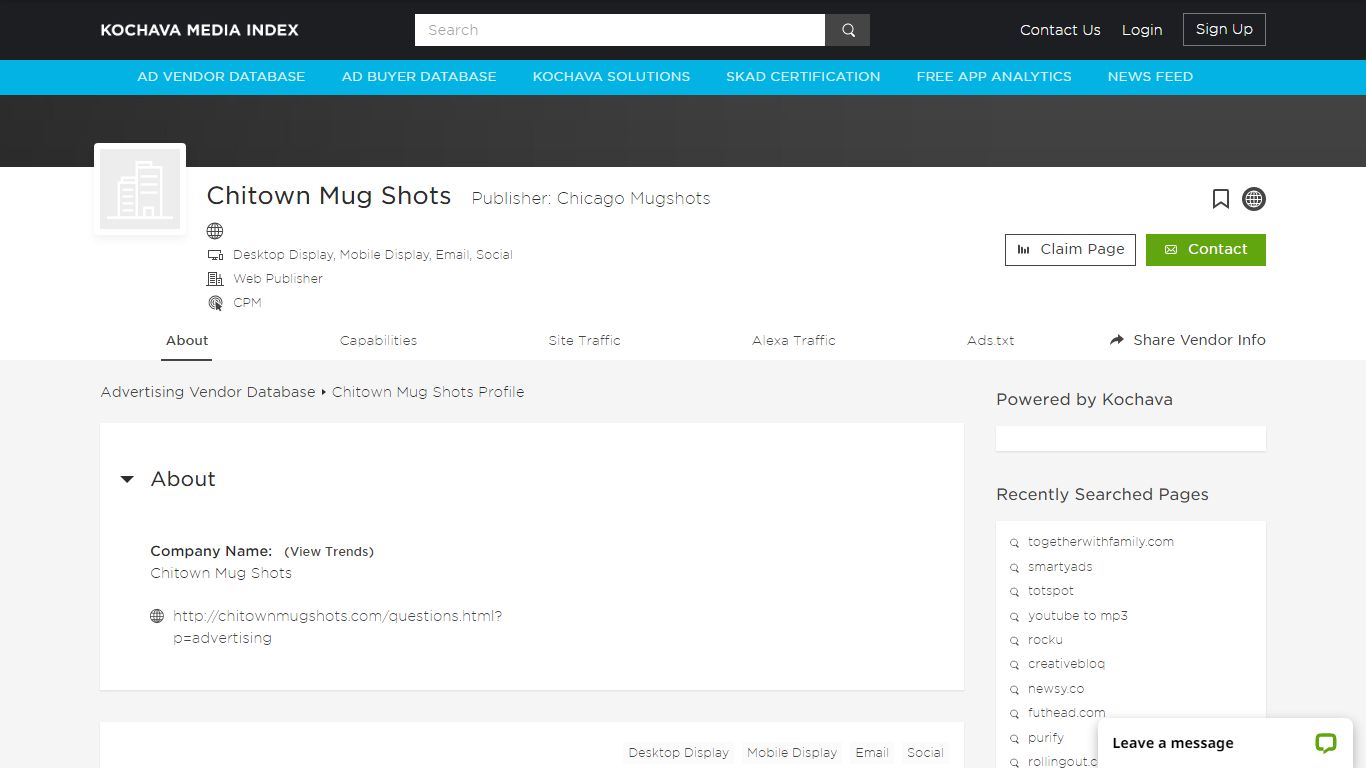This screenshot has height=768, width=1366.
Task: Open Free App Analytics
Action: pos(994,76)
